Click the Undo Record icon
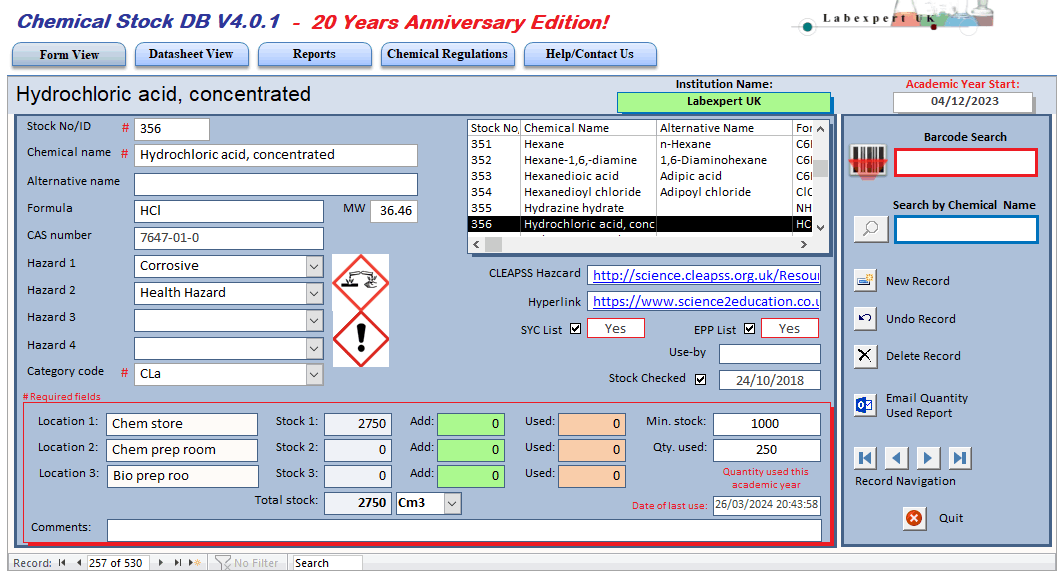Viewport: 1062px width, 577px height. (865, 318)
